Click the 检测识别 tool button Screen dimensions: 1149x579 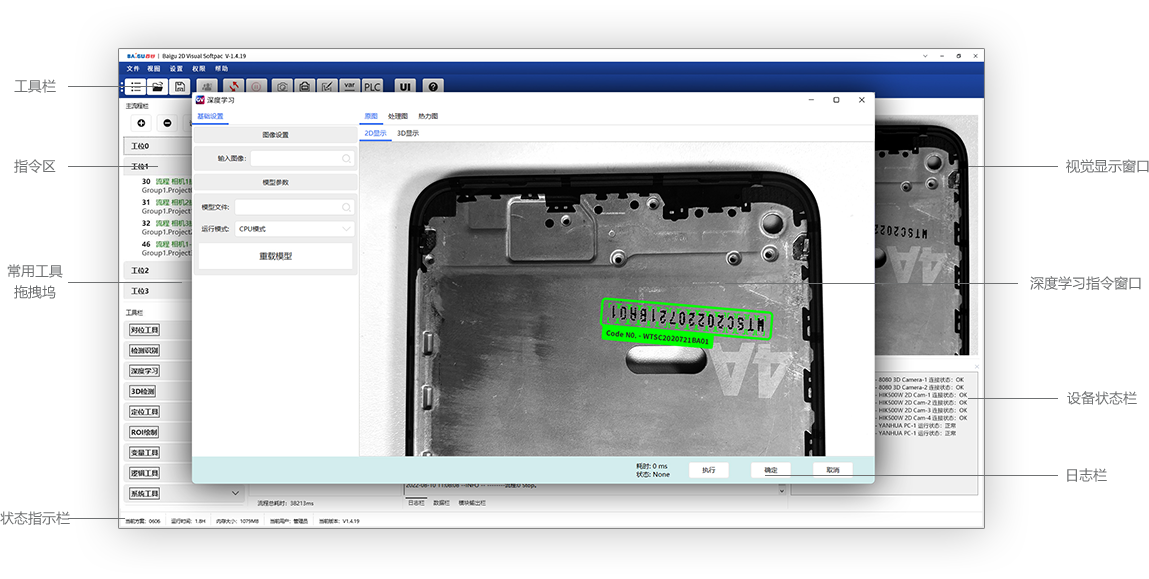(144, 351)
